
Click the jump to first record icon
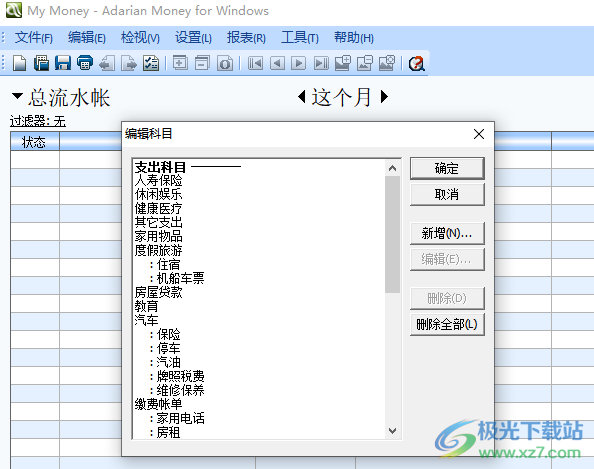(x=255, y=63)
